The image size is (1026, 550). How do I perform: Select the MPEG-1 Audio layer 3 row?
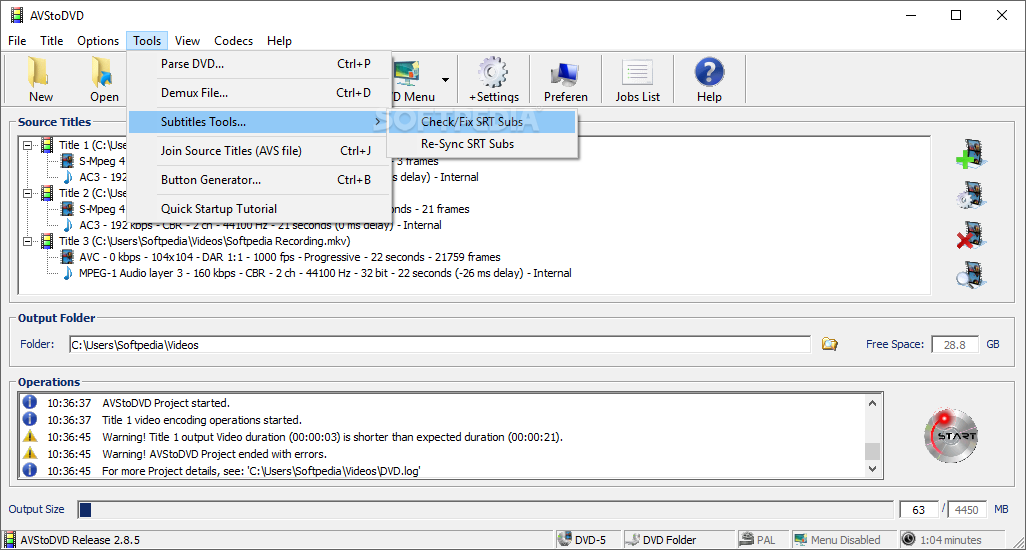pyautogui.click(x=325, y=273)
